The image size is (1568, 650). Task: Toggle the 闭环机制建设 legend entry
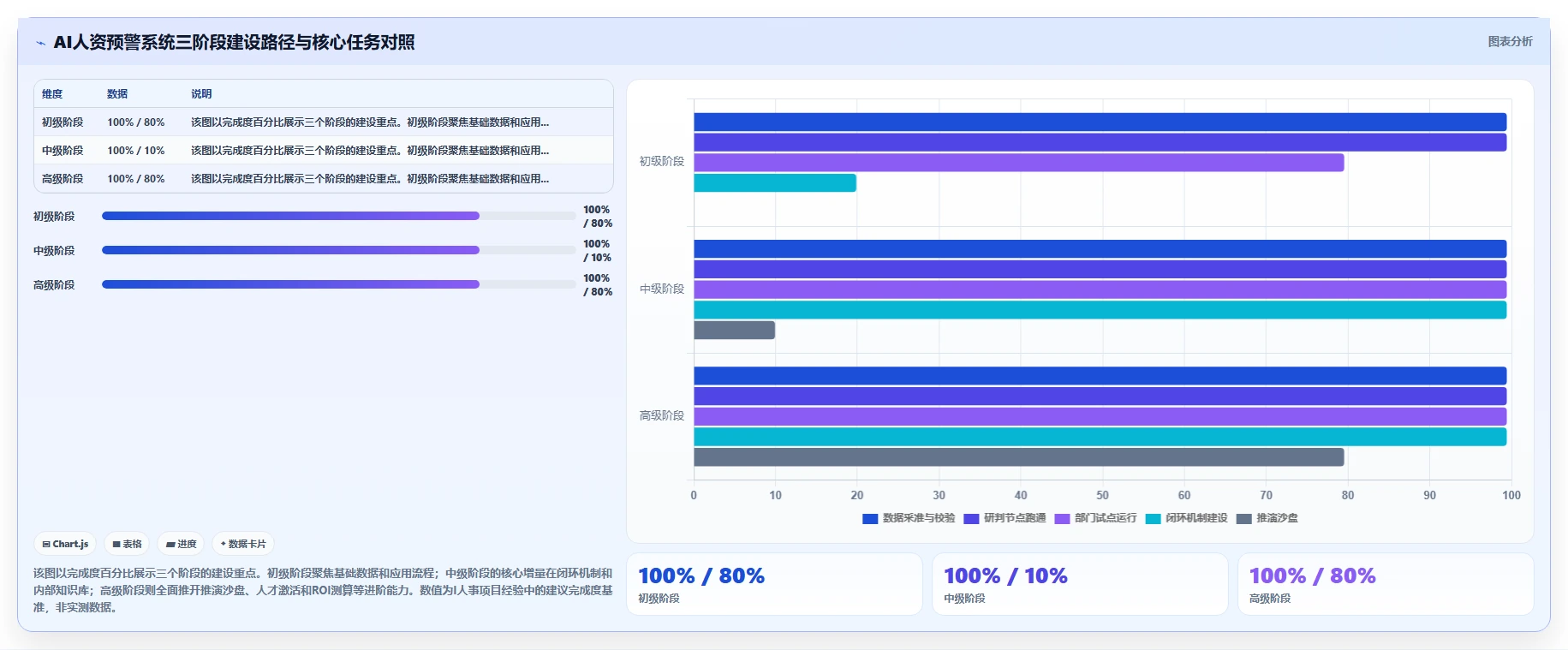click(x=1187, y=518)
